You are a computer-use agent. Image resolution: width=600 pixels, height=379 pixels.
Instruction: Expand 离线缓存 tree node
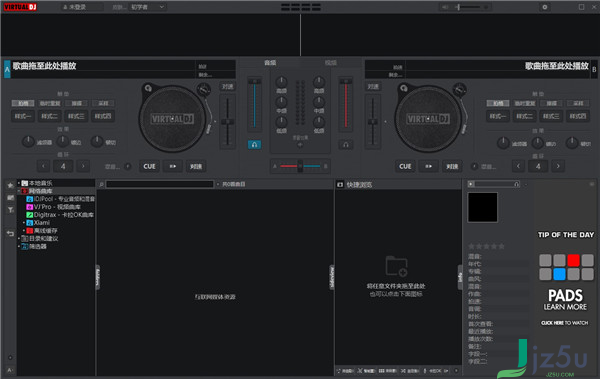(x=24, y=230)
